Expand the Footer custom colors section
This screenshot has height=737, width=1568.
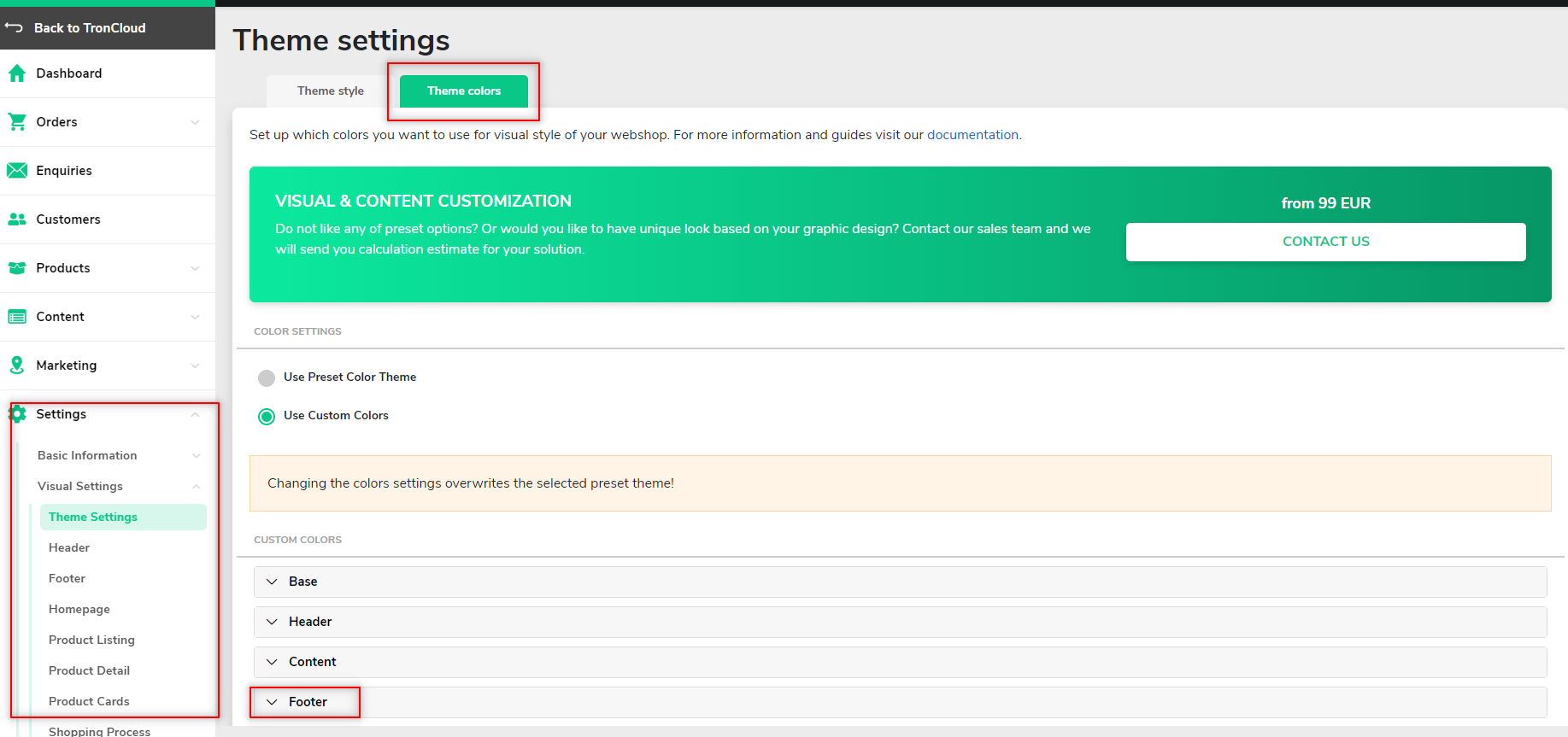tap(900, 702)
